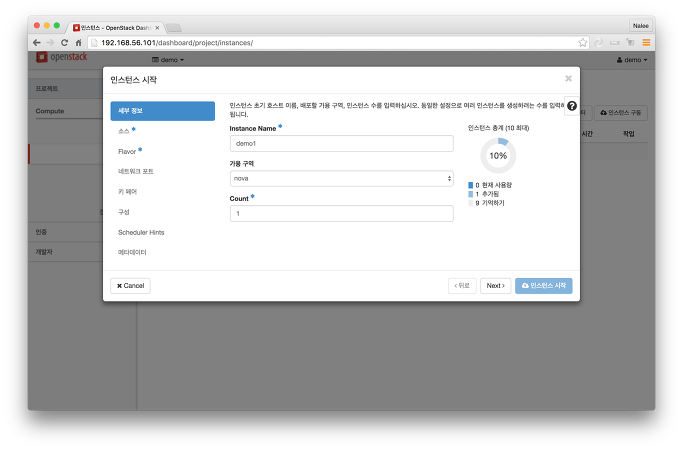
Task: Click the blue 인스턴스 시작 button
Action: 544,286
